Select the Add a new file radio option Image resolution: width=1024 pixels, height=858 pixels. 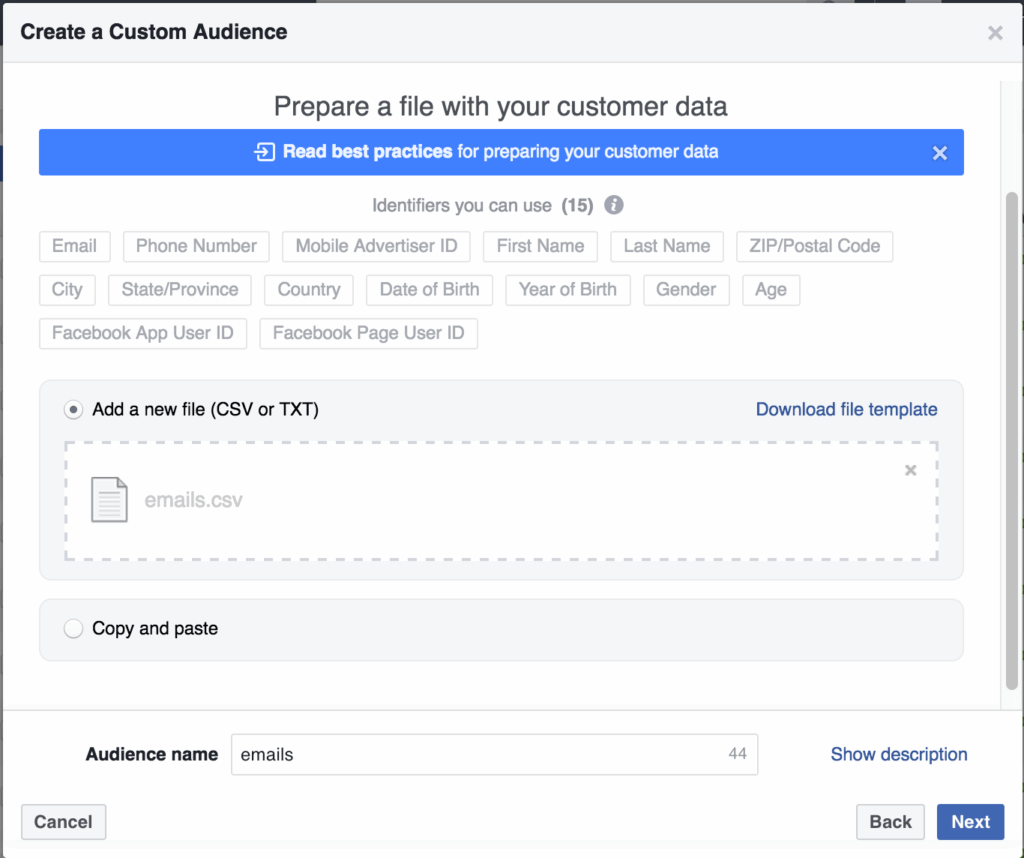point(73,409)
